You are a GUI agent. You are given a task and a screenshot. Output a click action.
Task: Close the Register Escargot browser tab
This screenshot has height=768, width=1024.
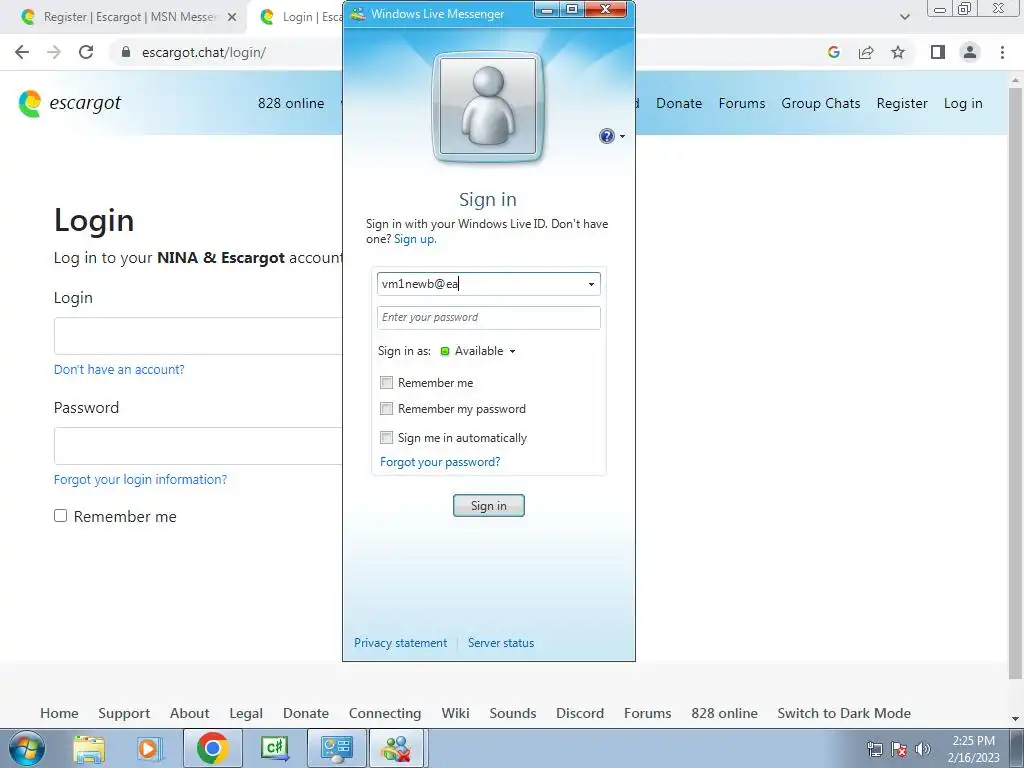(232, 18)
